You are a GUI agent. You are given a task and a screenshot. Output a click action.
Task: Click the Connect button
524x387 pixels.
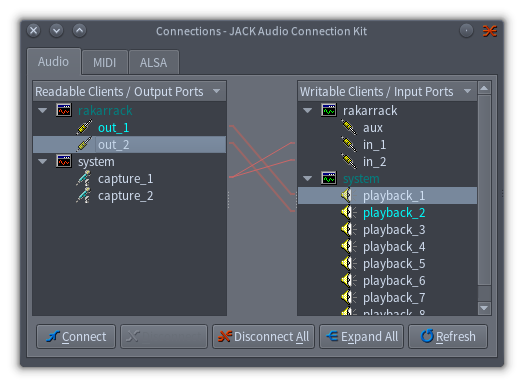pyautogui.click(x=76, y=337)
